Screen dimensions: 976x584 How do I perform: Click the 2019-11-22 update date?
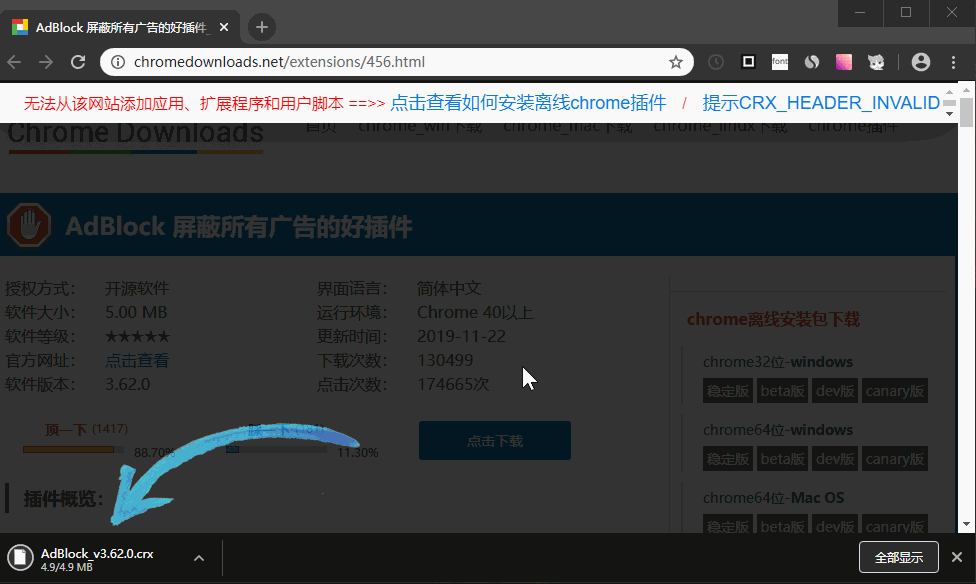[461, 336]
